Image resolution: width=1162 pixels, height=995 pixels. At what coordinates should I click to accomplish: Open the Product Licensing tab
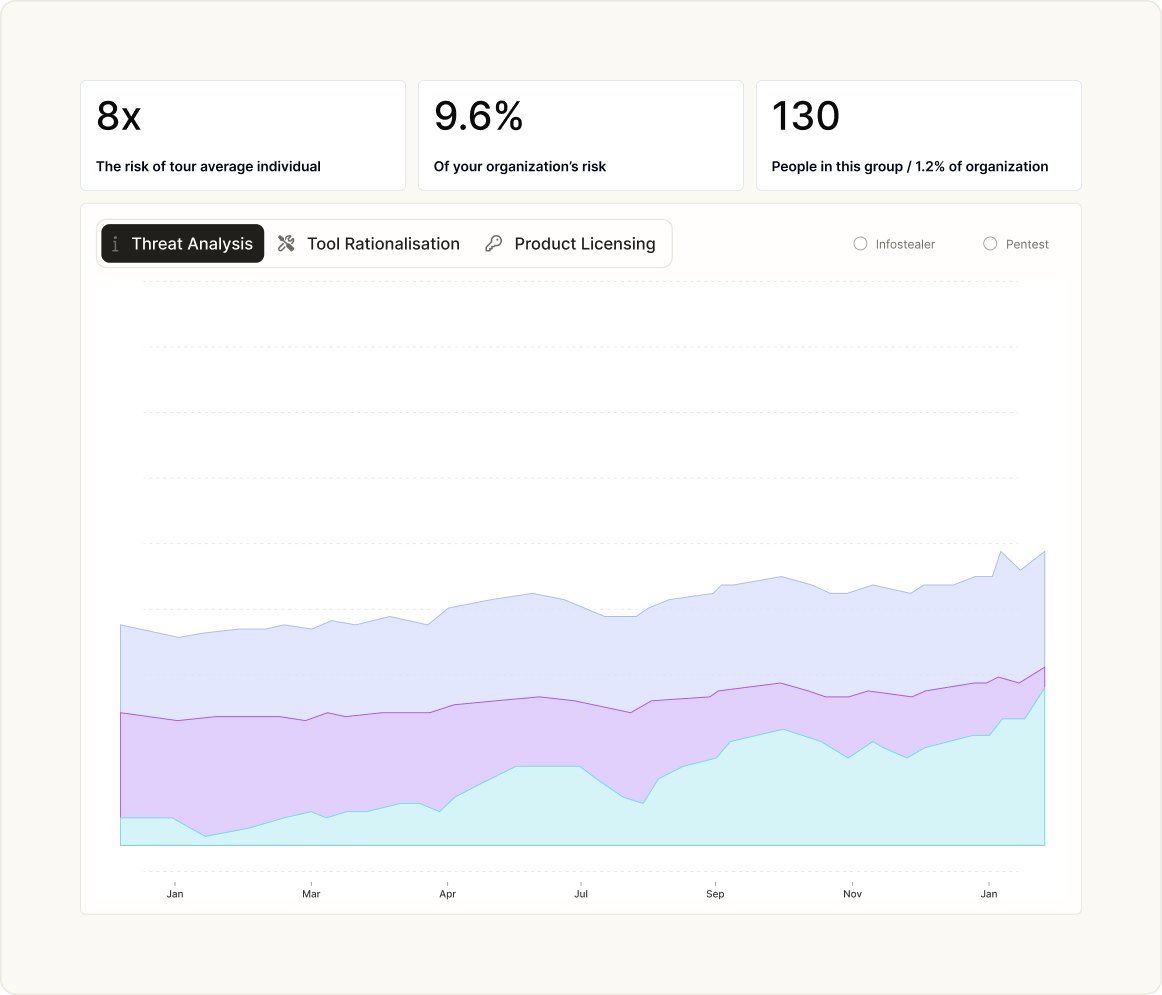point(571,244)
